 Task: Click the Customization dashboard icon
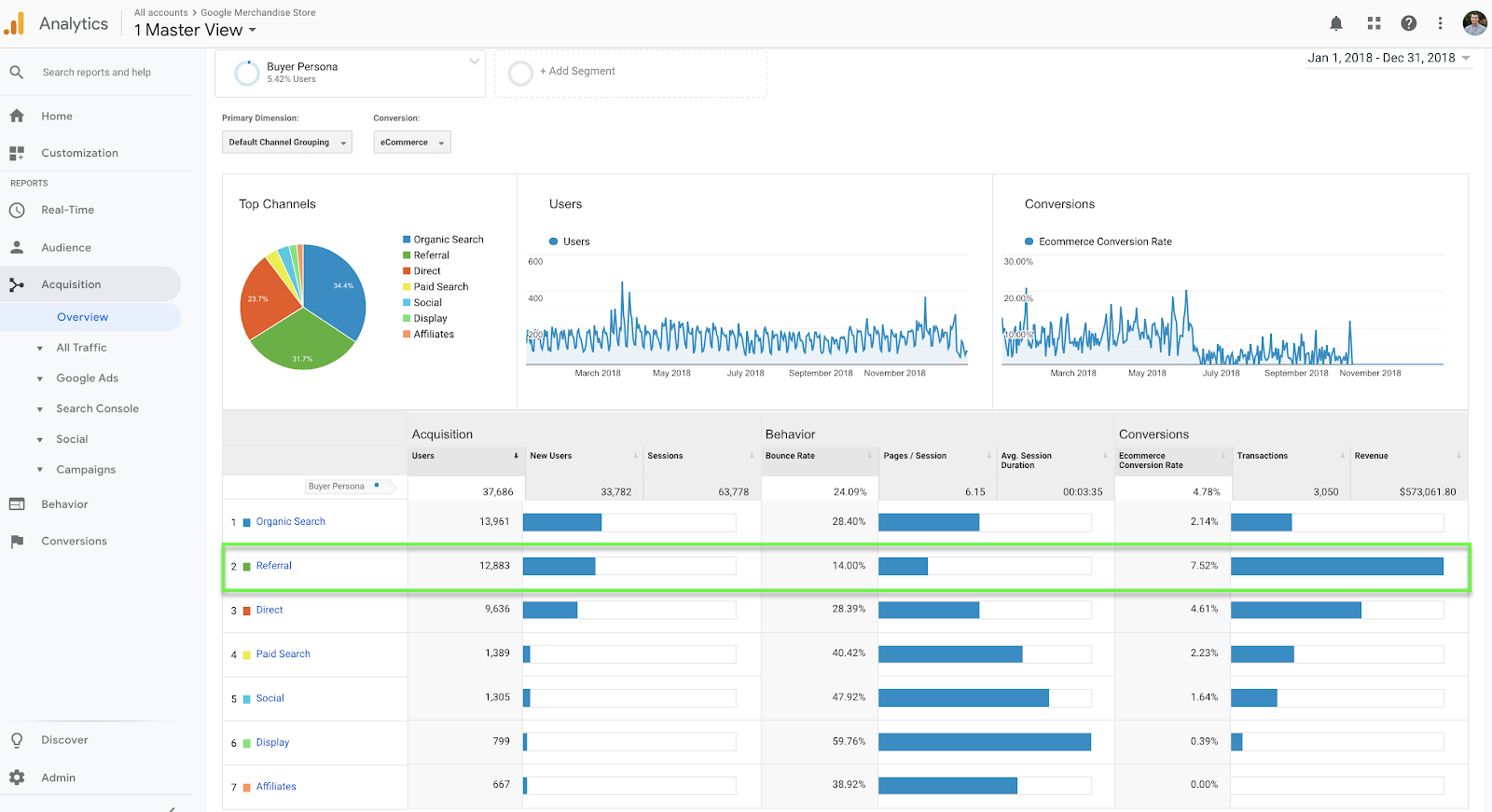click(17, 153)
